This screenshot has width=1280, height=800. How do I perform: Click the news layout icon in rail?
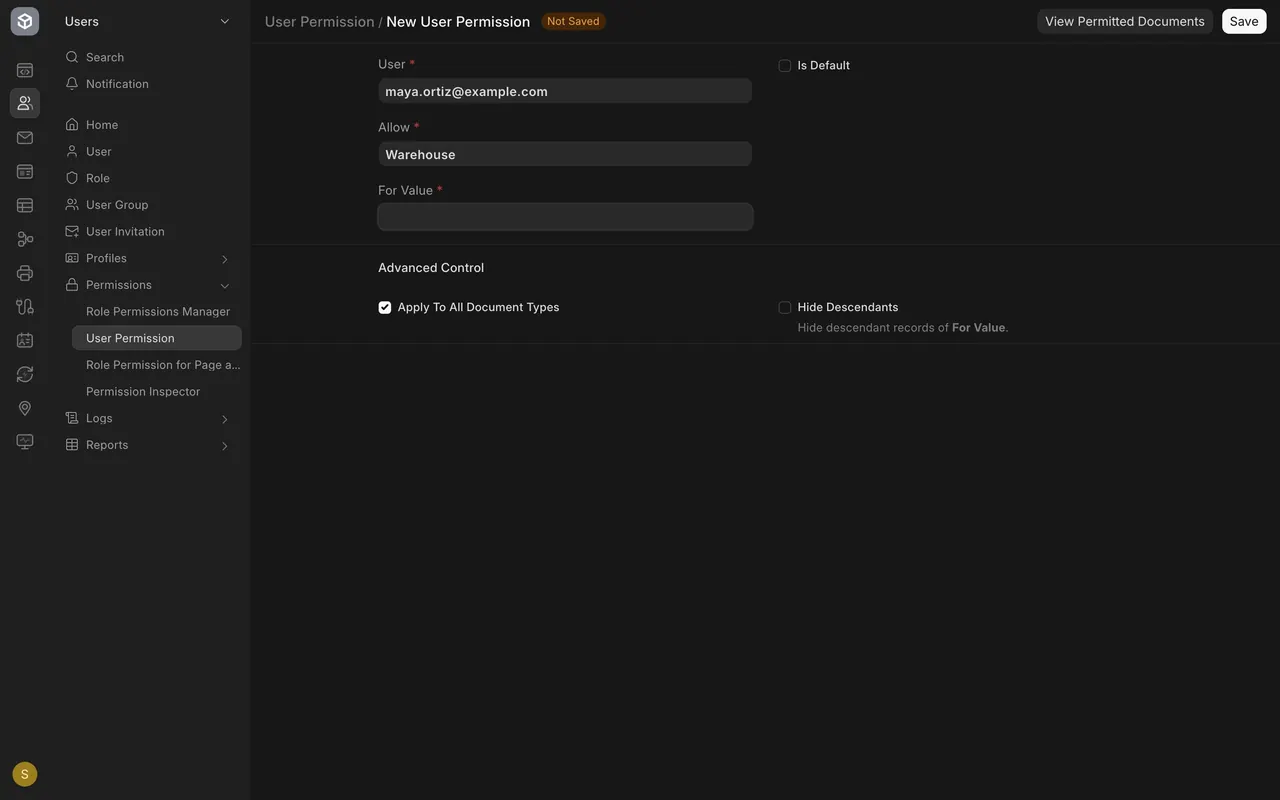tap(25, 172)
